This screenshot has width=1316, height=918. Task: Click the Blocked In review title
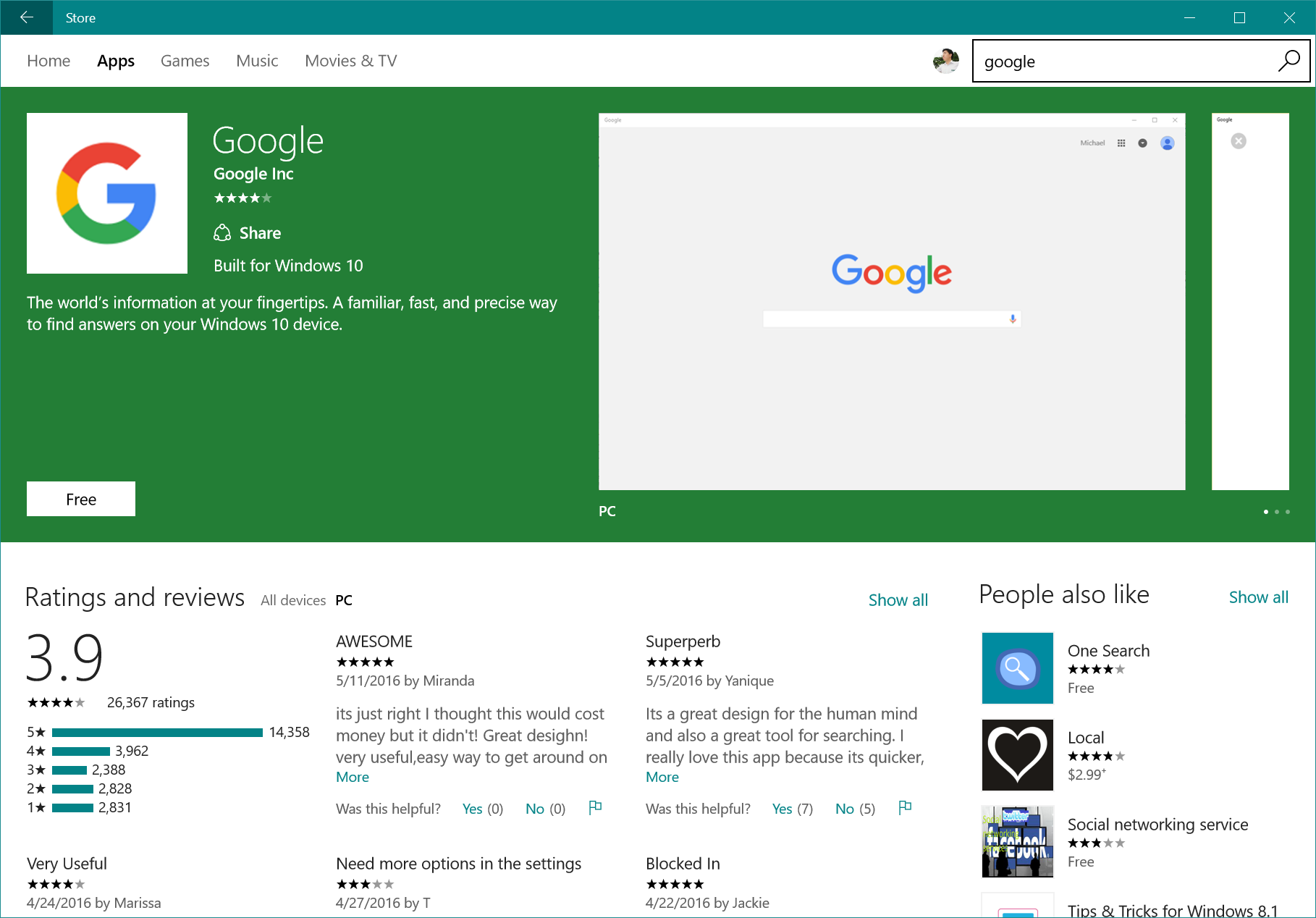[x=683, y=864]
